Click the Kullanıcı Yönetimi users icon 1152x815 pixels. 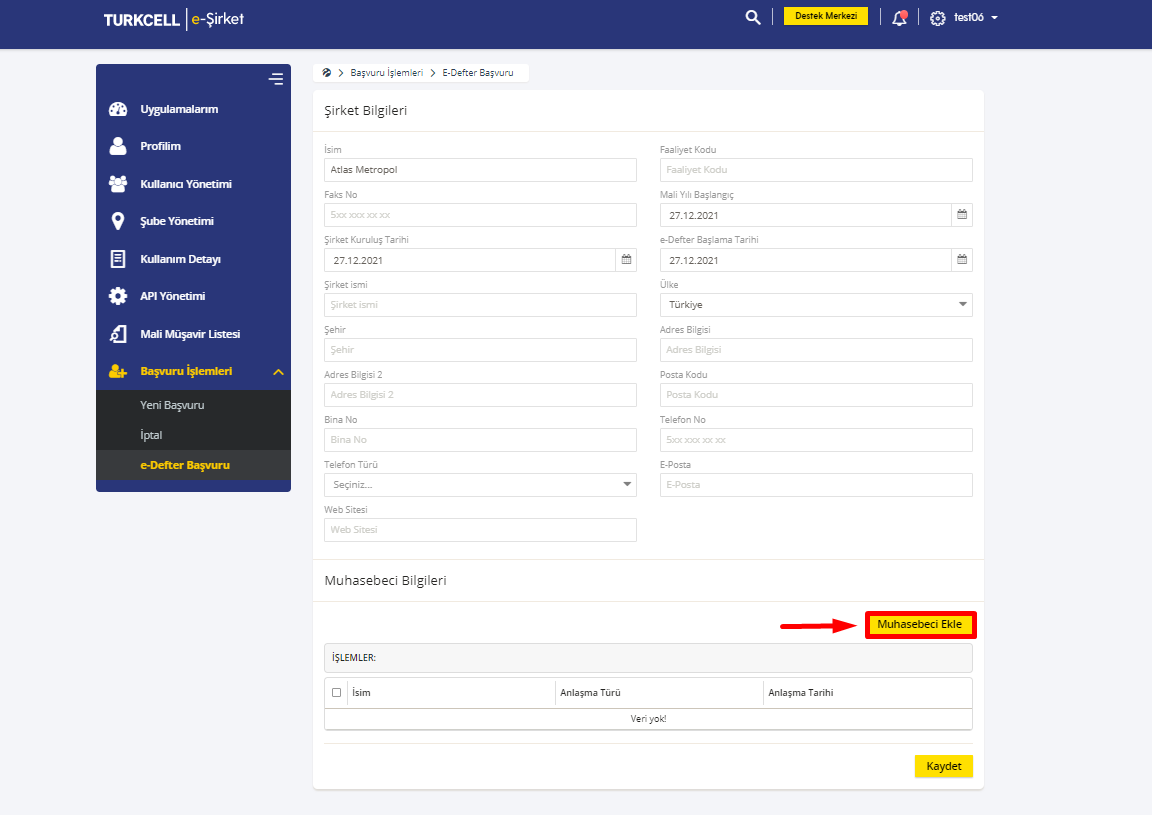tap(118, 184)
